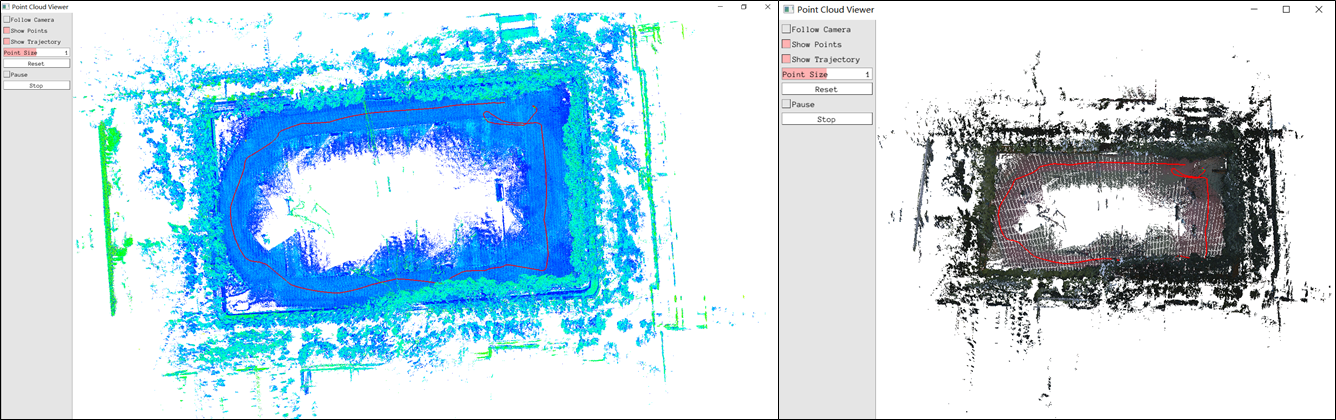Minimize the right Point Cloud Viewer window
Image resolution: width=1336 pixels, height=420 pixels.
point(1256,9)
